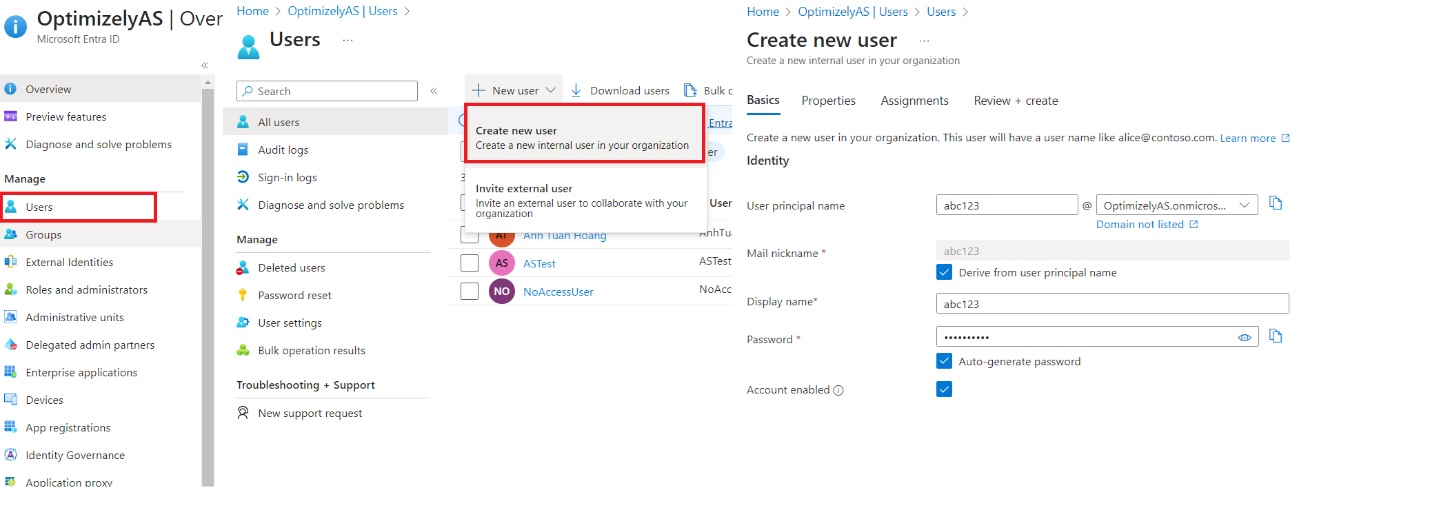Click the purple NO avatar for NoAccessUser
The image size is (1430, 510).
(502, 291)
